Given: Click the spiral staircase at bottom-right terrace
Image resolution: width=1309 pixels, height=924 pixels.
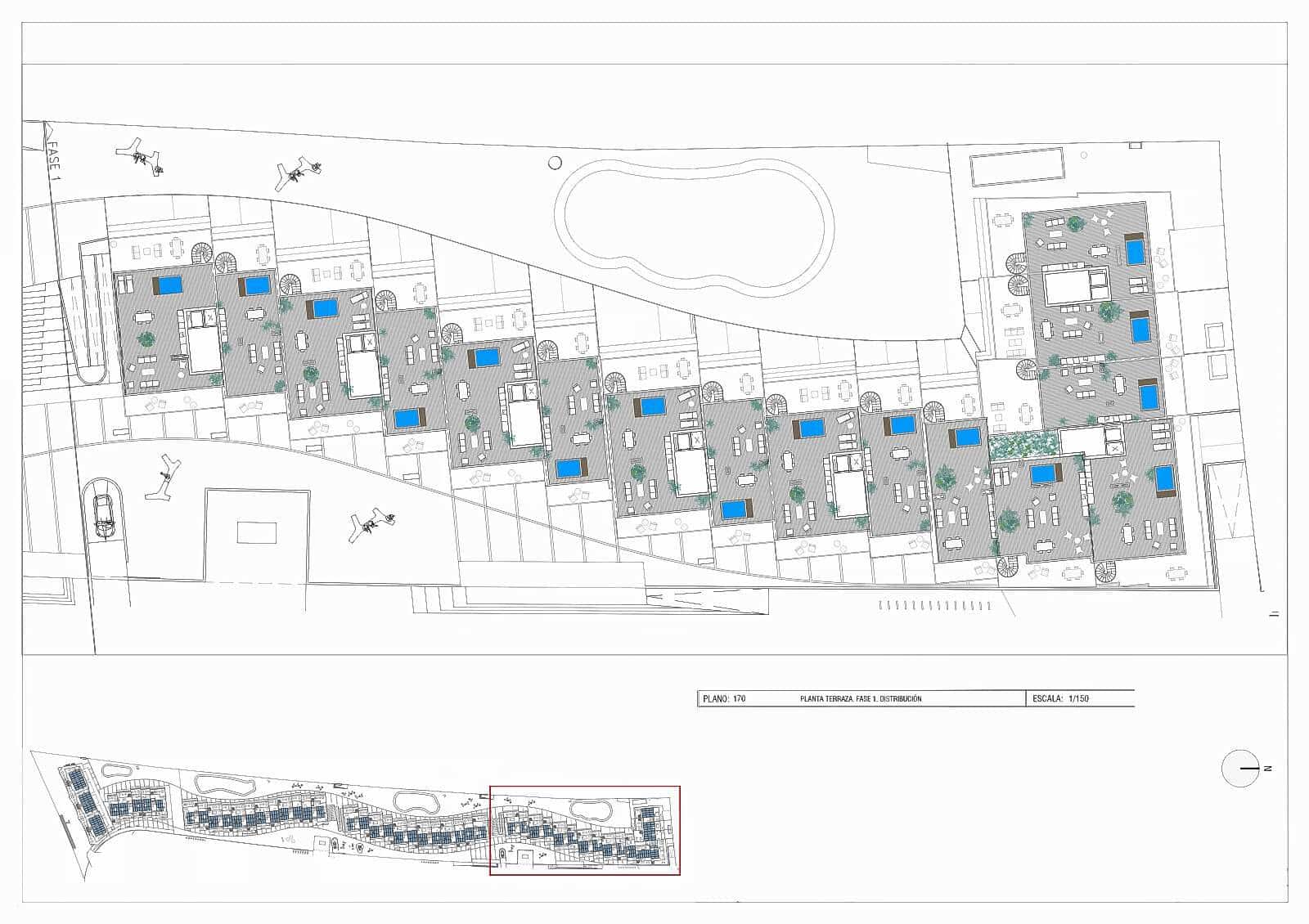Looking at the screenshot, I should (1106, 572).
